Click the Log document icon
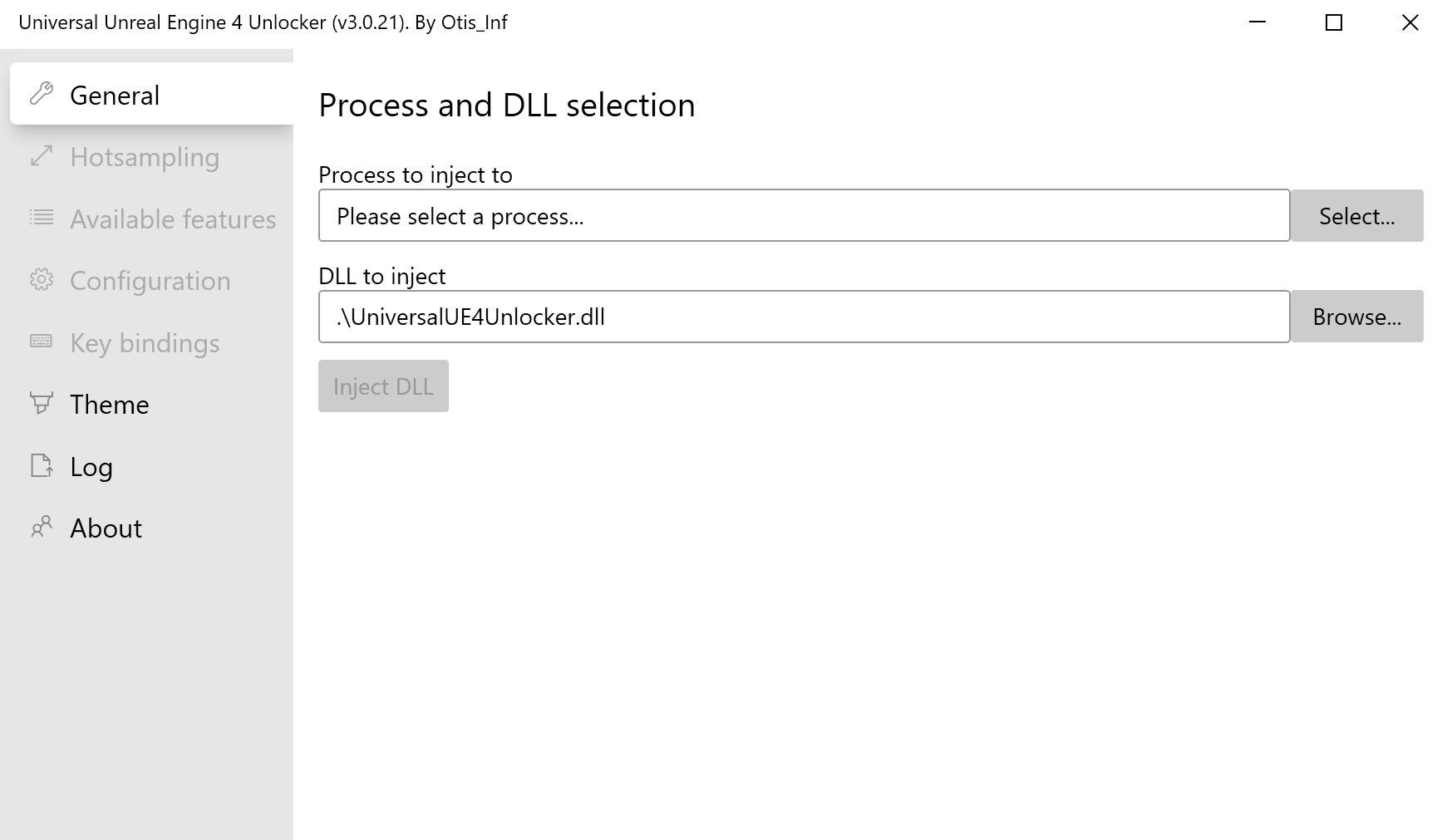This screenshot has width=1437, height=840. click(x=42, y=465)
